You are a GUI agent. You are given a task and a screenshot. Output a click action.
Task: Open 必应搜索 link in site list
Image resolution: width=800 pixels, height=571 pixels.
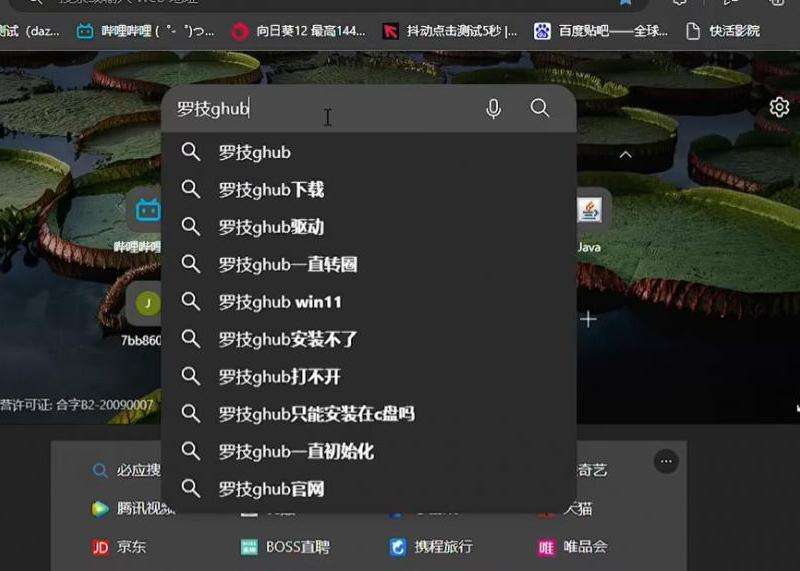click(x=127, y=470)
